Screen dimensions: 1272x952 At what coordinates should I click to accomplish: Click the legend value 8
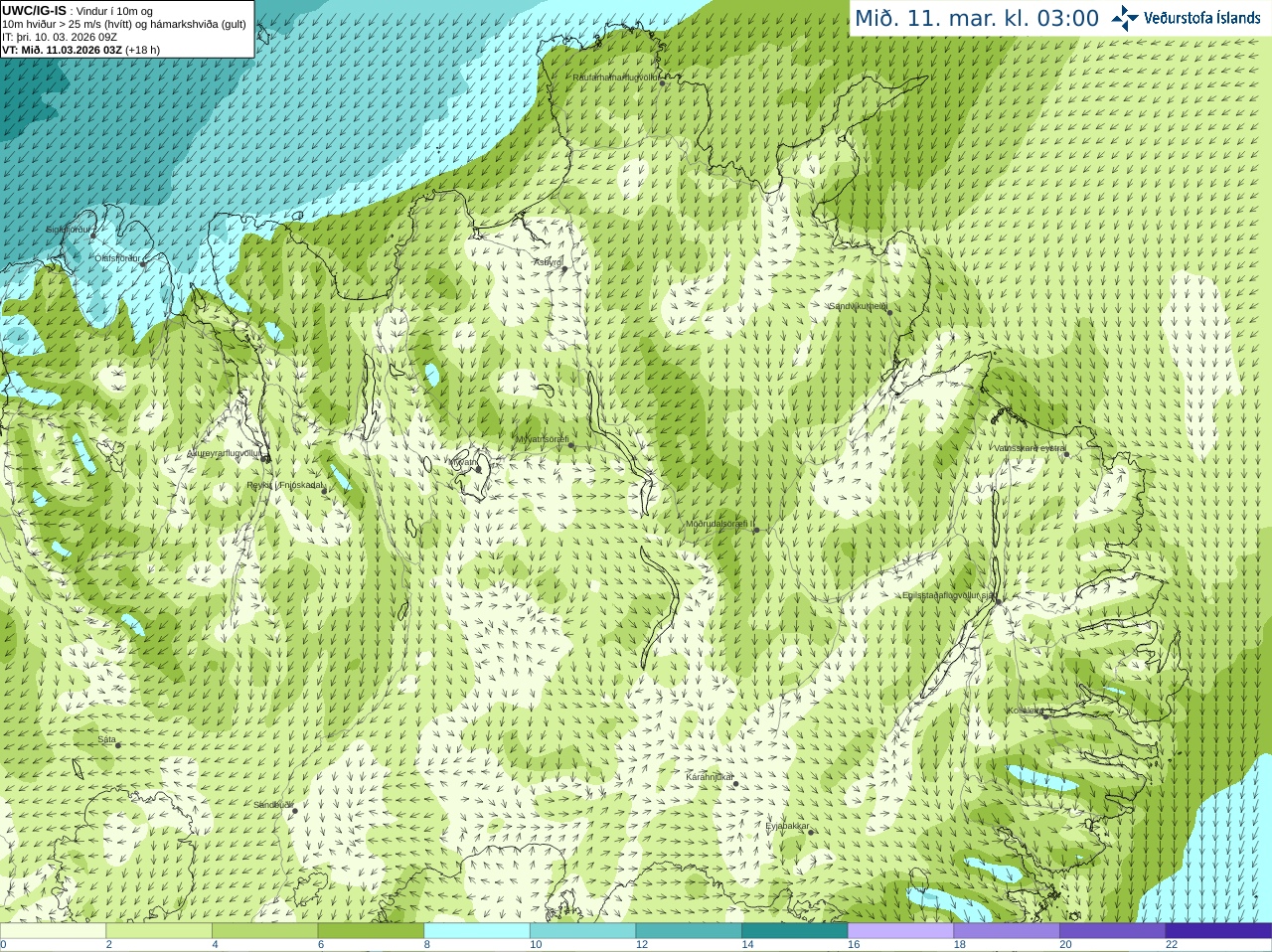[427, 945]
